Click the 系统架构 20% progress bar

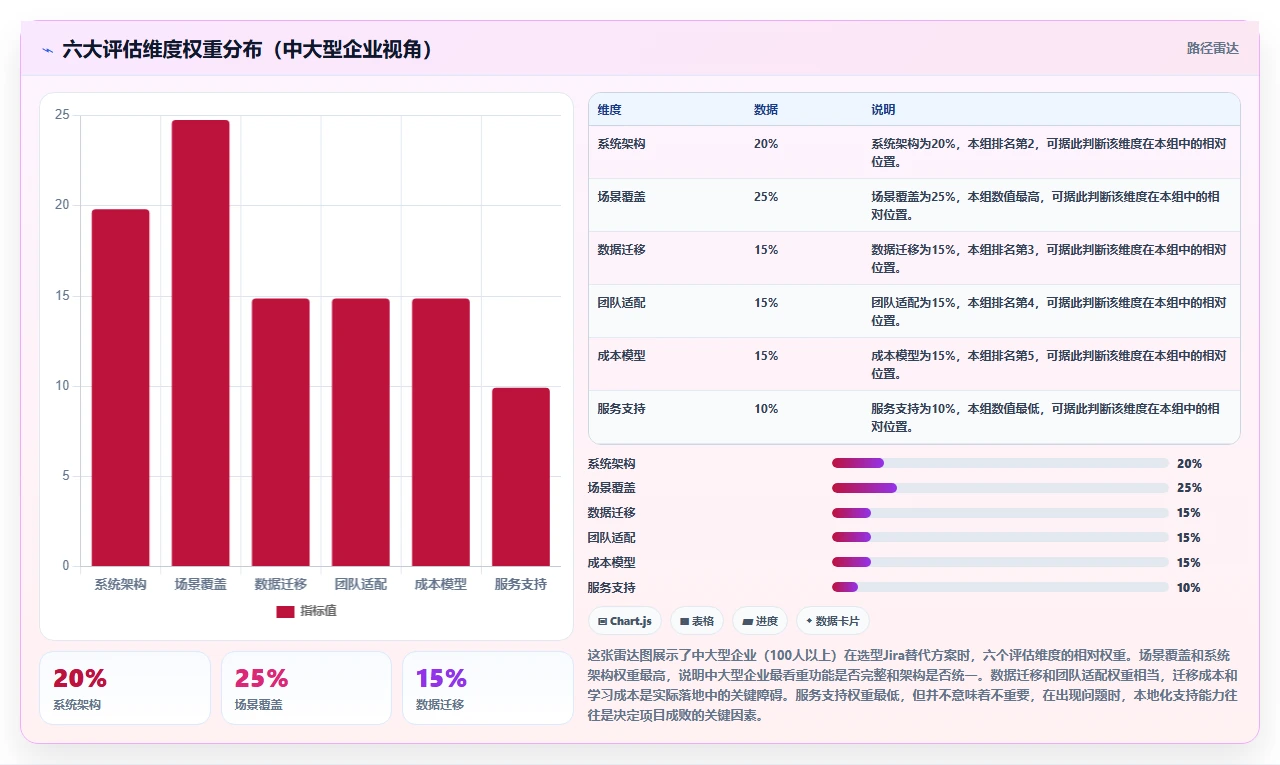coord(1000,463)
